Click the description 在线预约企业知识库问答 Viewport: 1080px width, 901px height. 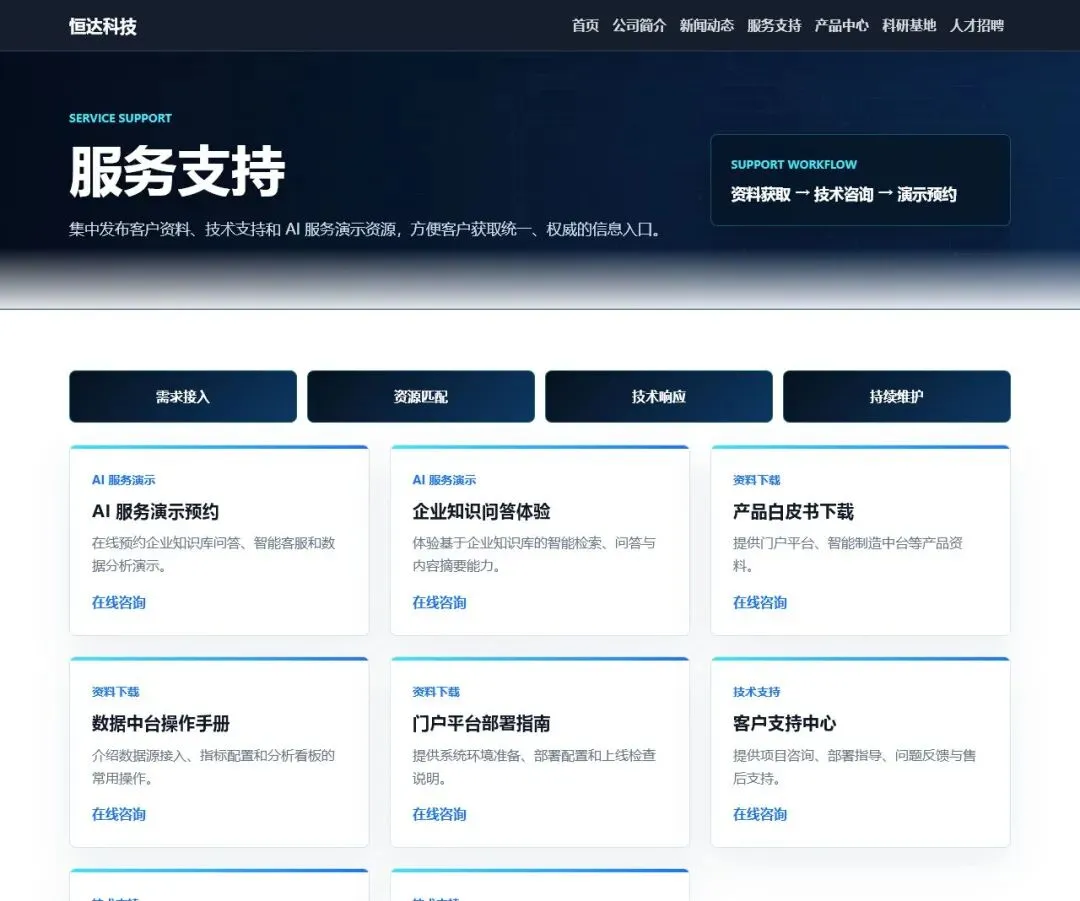(x=214, y=554)
